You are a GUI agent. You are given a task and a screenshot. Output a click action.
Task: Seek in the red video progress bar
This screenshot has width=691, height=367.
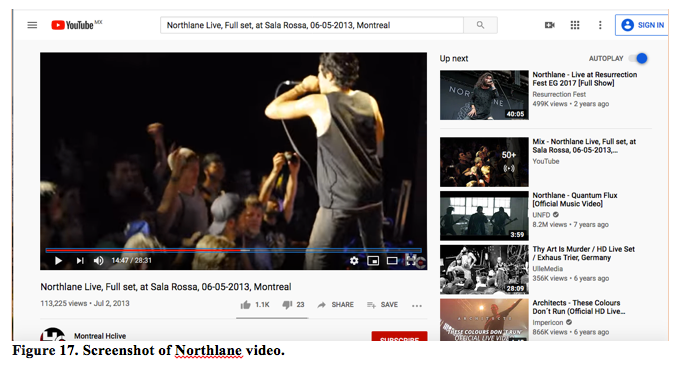point(233,250)
